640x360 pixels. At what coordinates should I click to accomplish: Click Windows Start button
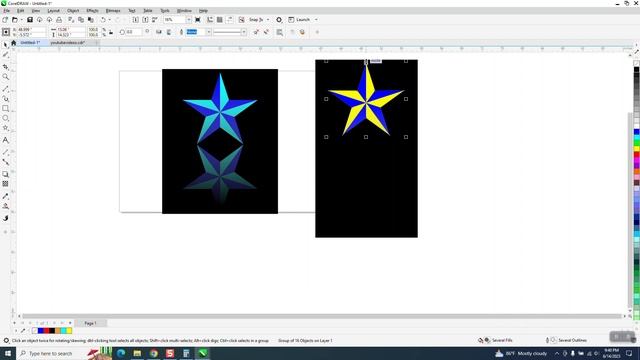point(7,353)
